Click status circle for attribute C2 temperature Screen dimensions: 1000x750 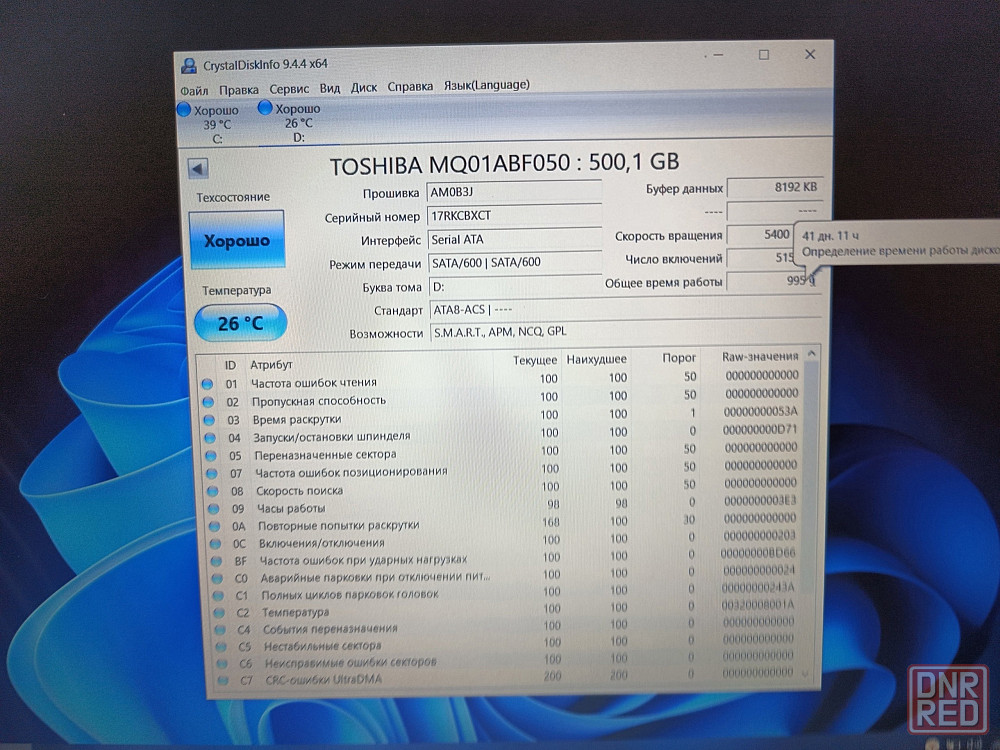(x=211, y=612)
